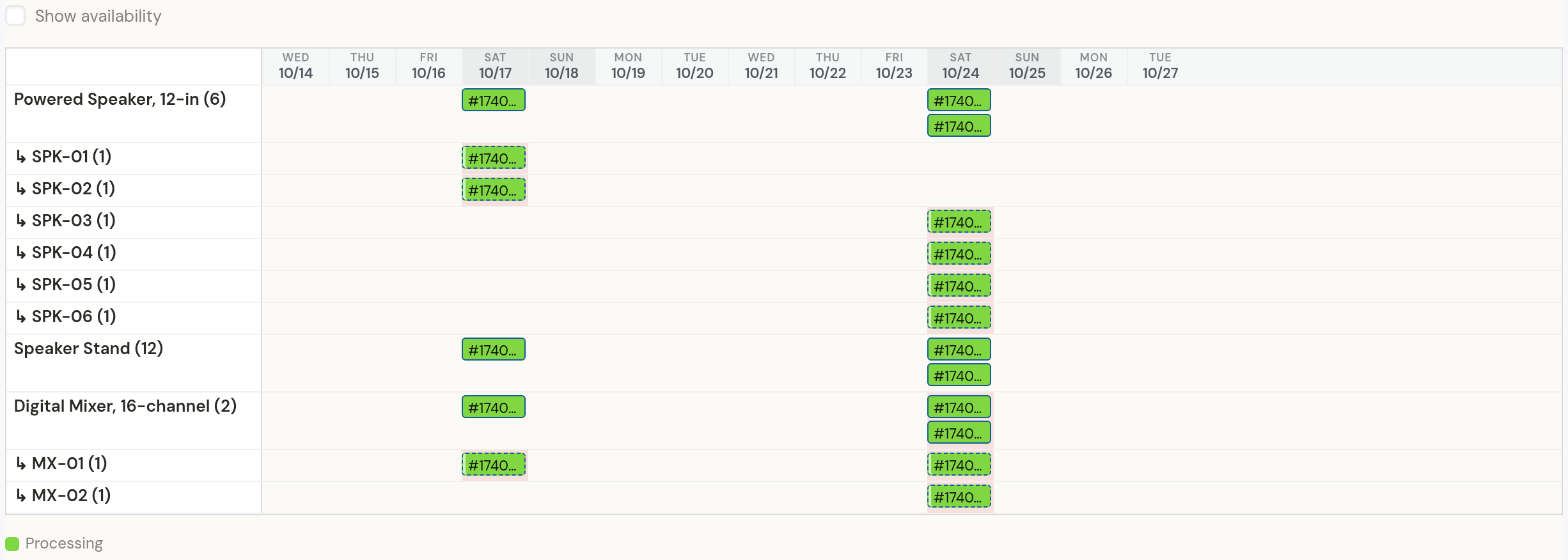This screenshot has width=1568, height=560.
Task: Enable the Show availability checkbox
Action: 15,15
